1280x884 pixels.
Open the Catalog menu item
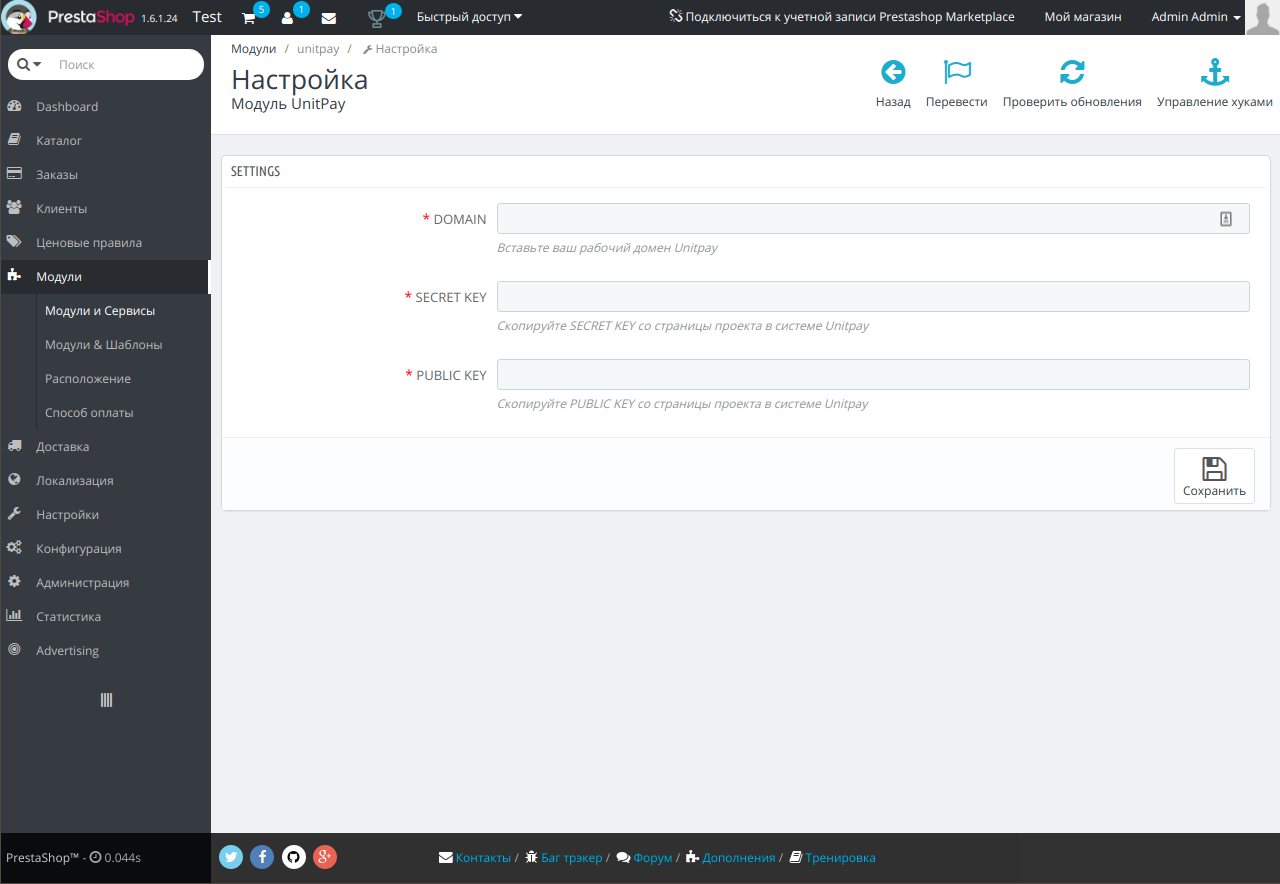[59, 141]
